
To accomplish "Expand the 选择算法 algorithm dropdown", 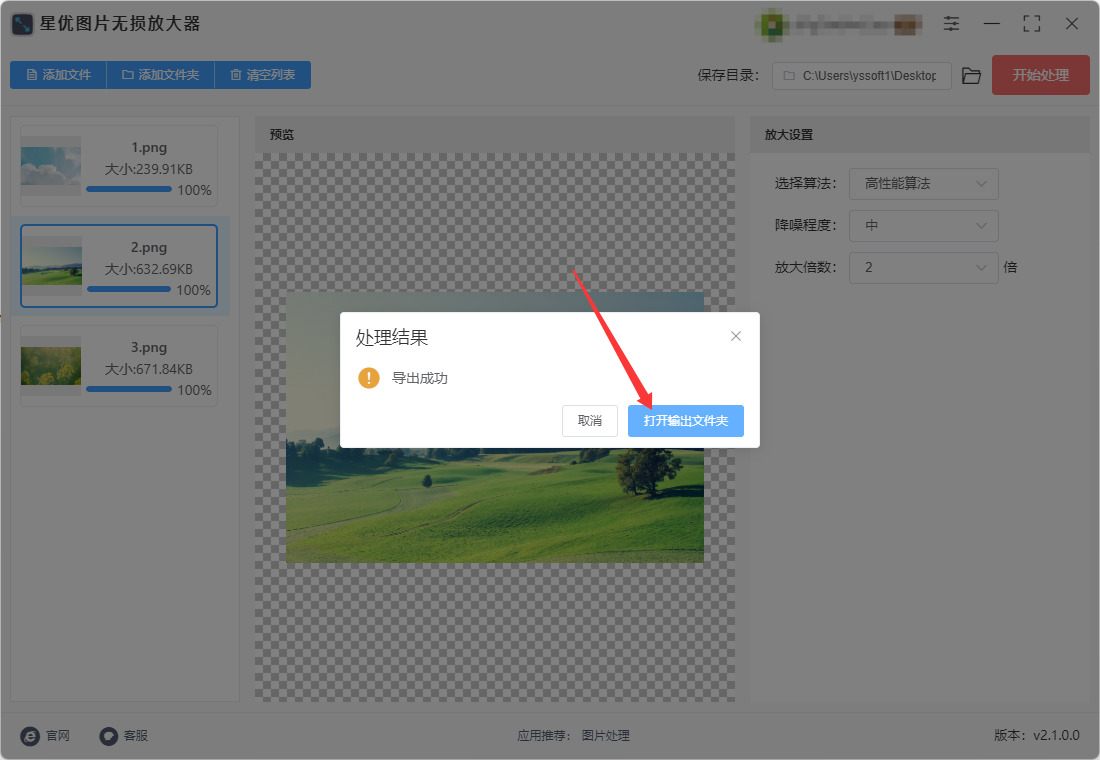I will (x=923, y=184).
